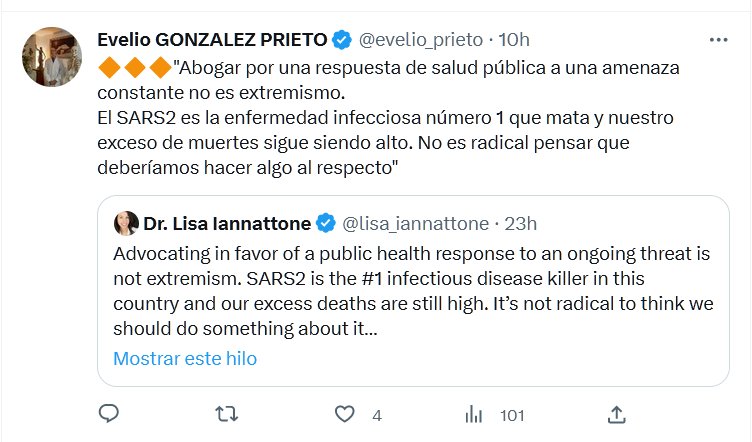Share the tweet using the share icon
Image resolution: width=752 pixels, height=442 pixels.
[x=617, y=413]
